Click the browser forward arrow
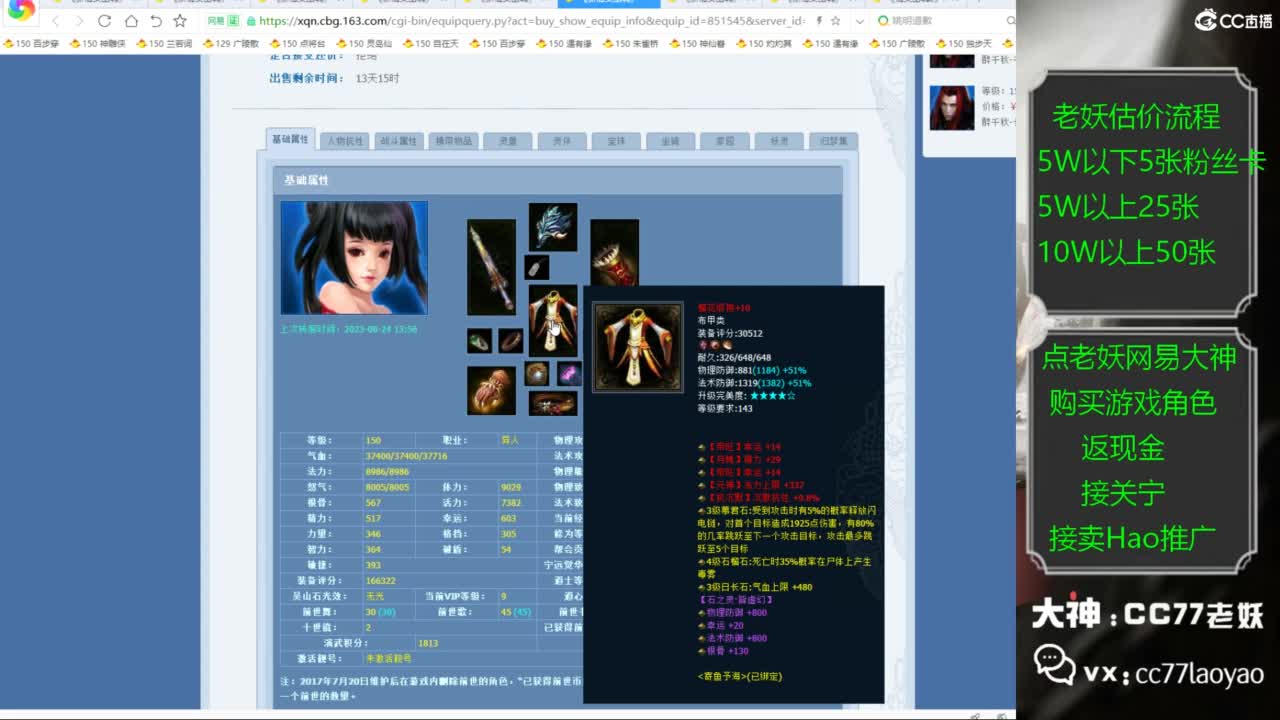 tap(79, 21)
